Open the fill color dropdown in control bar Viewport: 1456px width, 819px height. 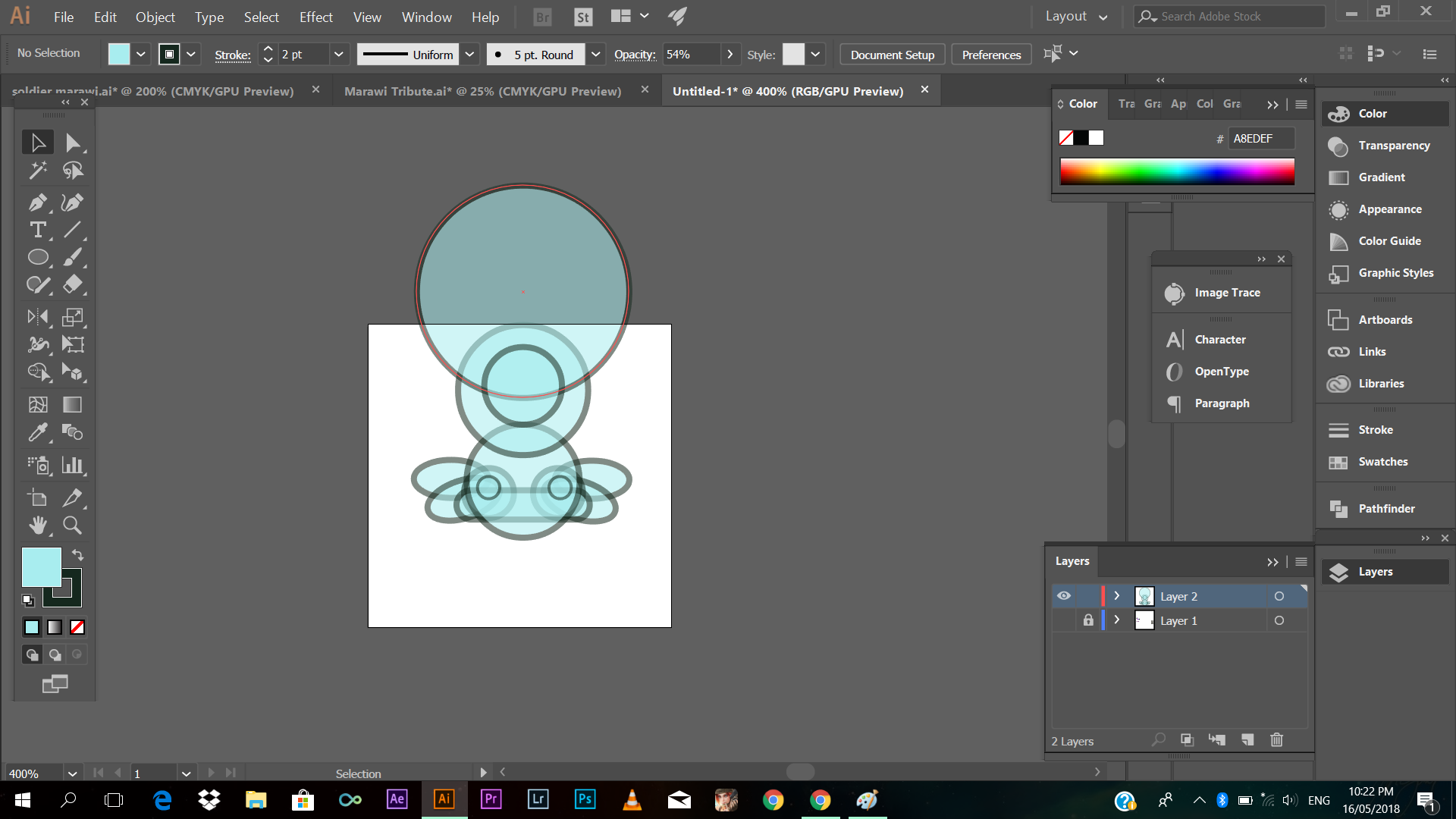140,55
